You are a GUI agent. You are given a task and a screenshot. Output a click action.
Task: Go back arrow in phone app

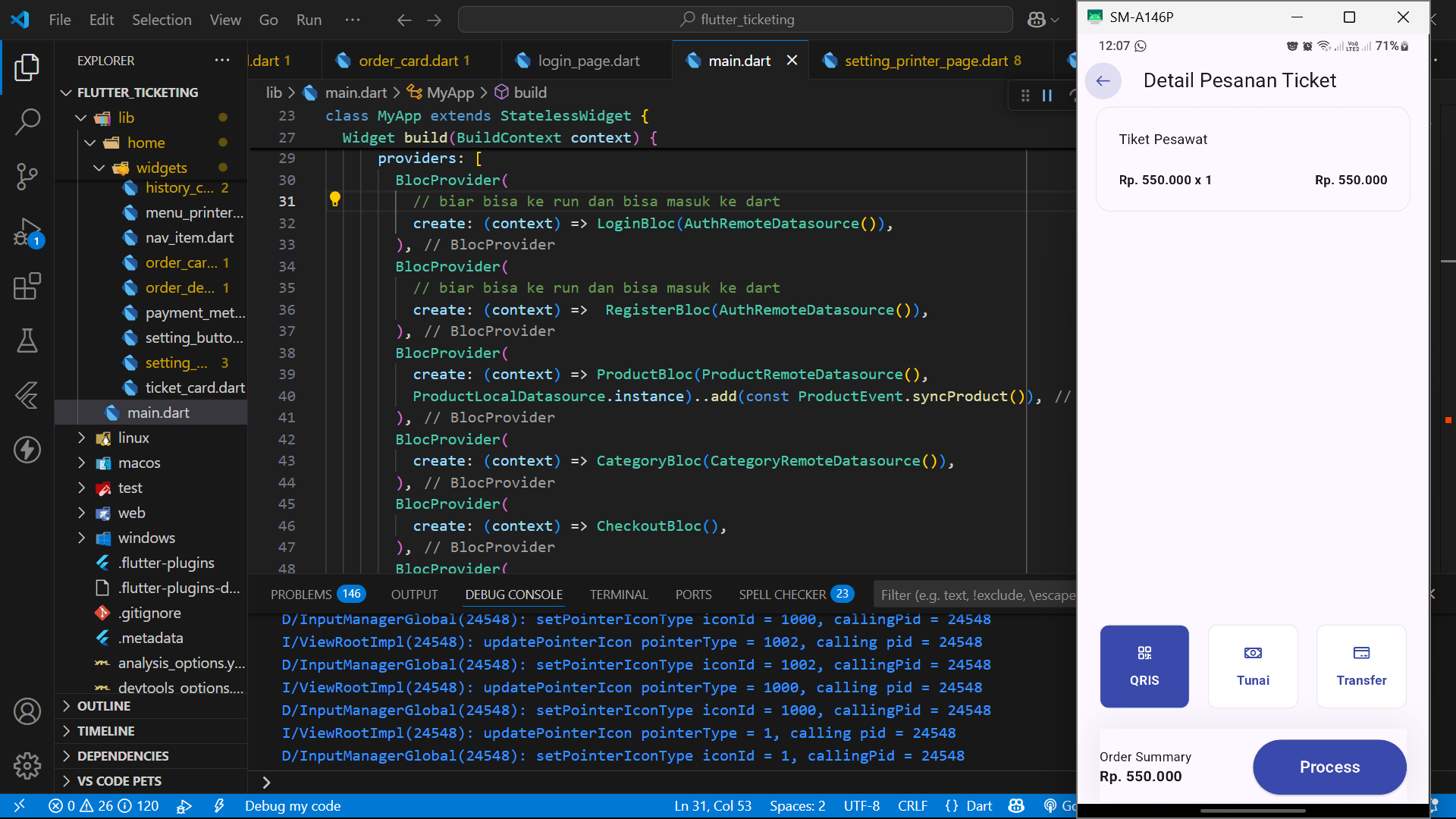1103,80
